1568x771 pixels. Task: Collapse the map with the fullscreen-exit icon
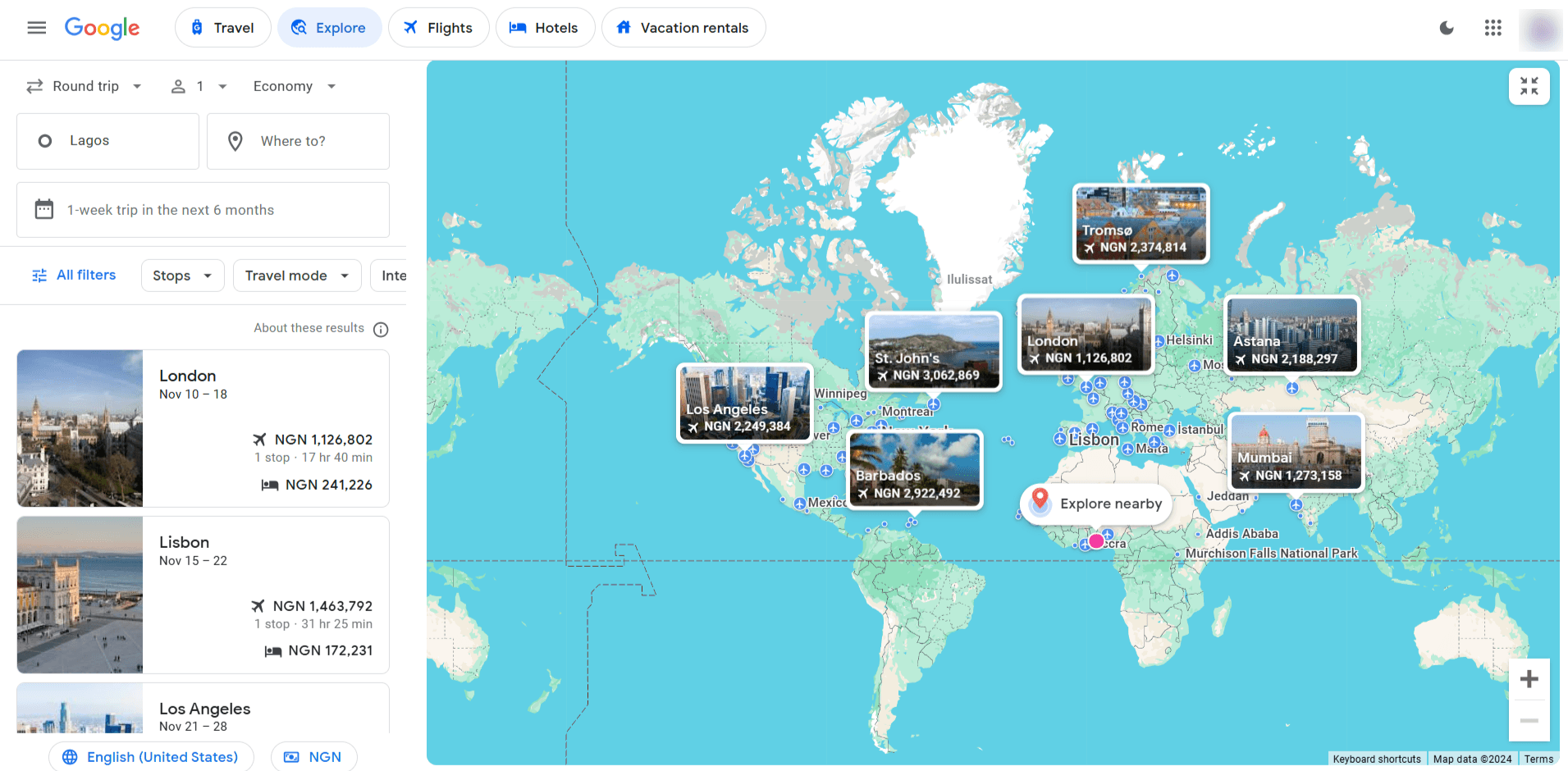point(1529,86)
